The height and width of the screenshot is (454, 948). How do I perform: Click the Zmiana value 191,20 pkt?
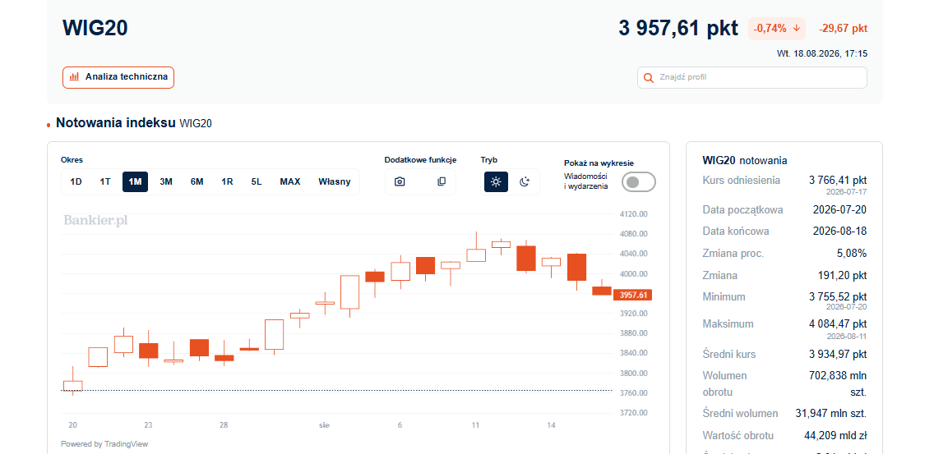point(842,275)
